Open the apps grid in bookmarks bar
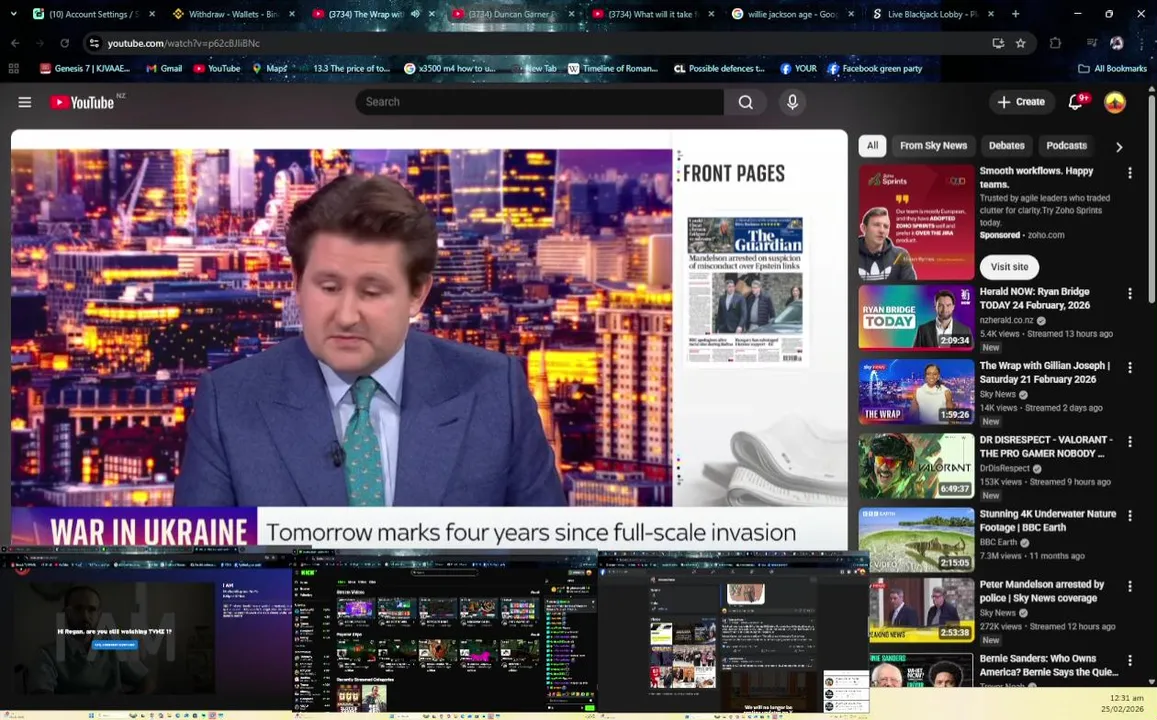 tap(13, 69)
